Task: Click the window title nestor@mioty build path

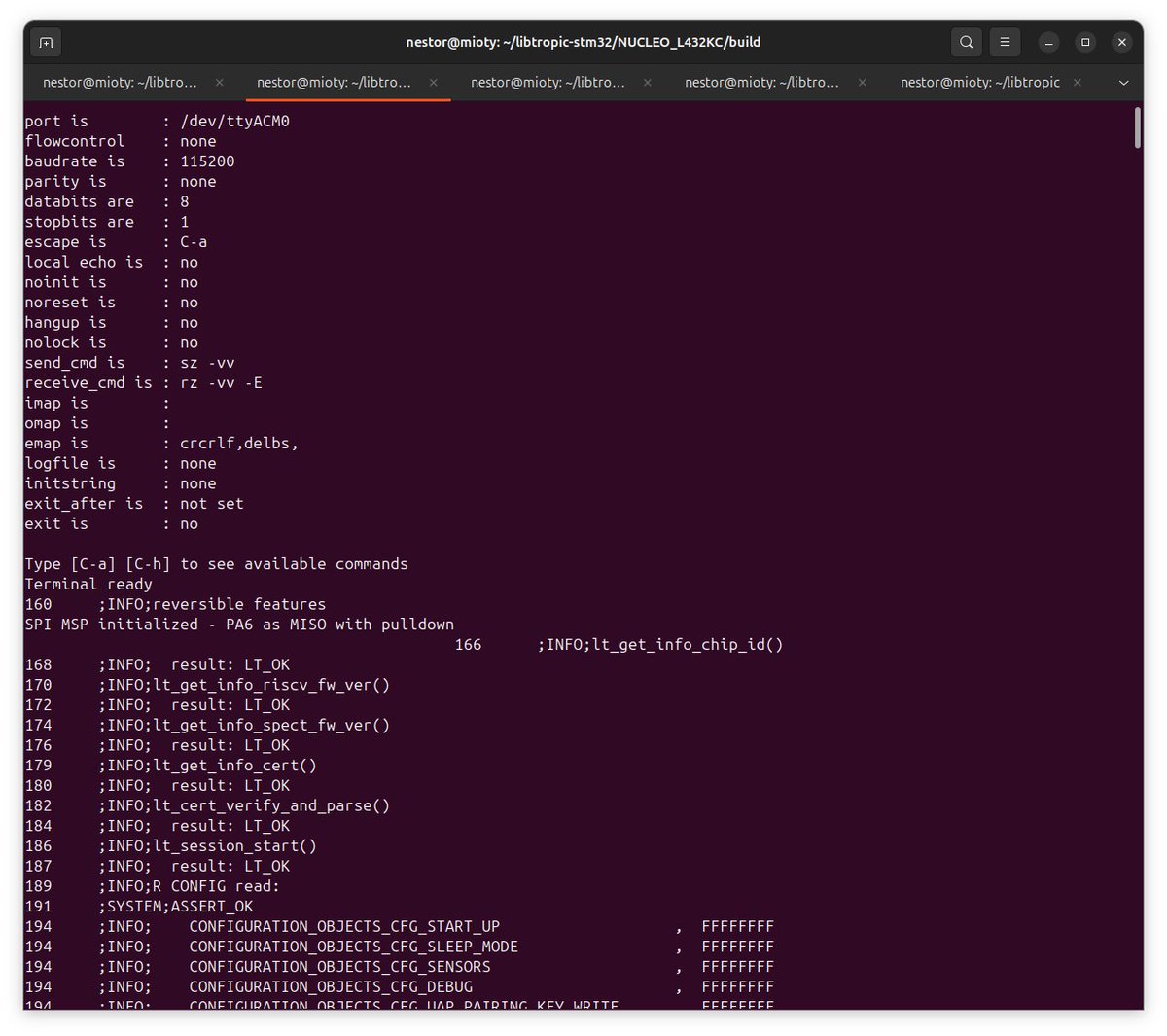Action: pyautogui.click(x=583, y=42)
